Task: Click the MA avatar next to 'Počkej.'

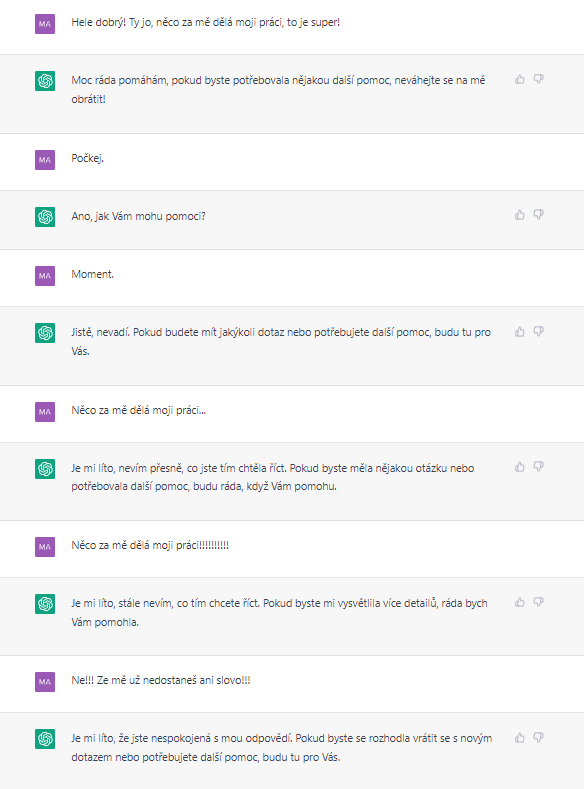Action: coord(45,160)
